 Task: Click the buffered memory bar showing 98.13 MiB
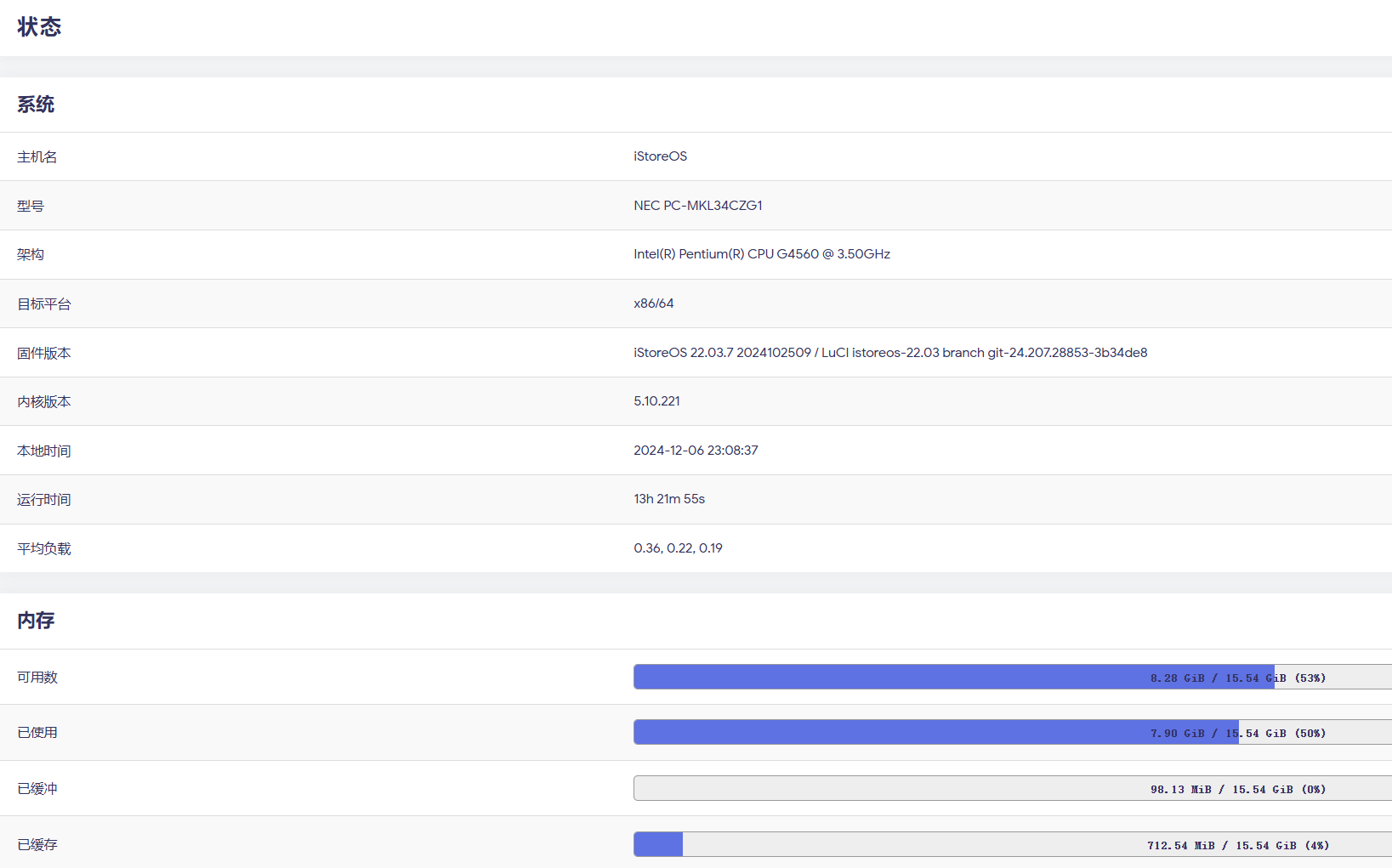(x=1013, y=788)
